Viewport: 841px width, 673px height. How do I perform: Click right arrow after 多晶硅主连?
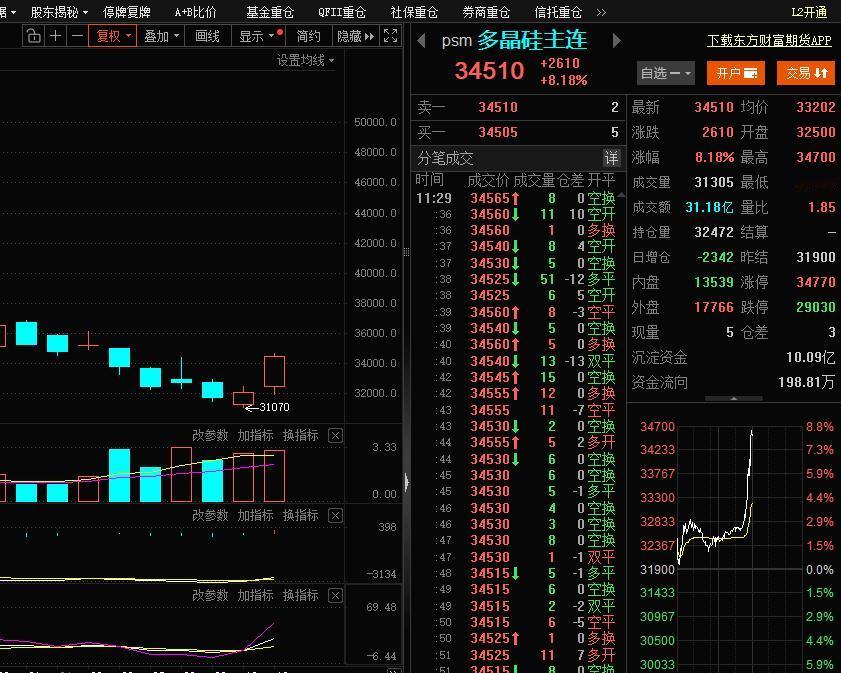pos(618,42)
